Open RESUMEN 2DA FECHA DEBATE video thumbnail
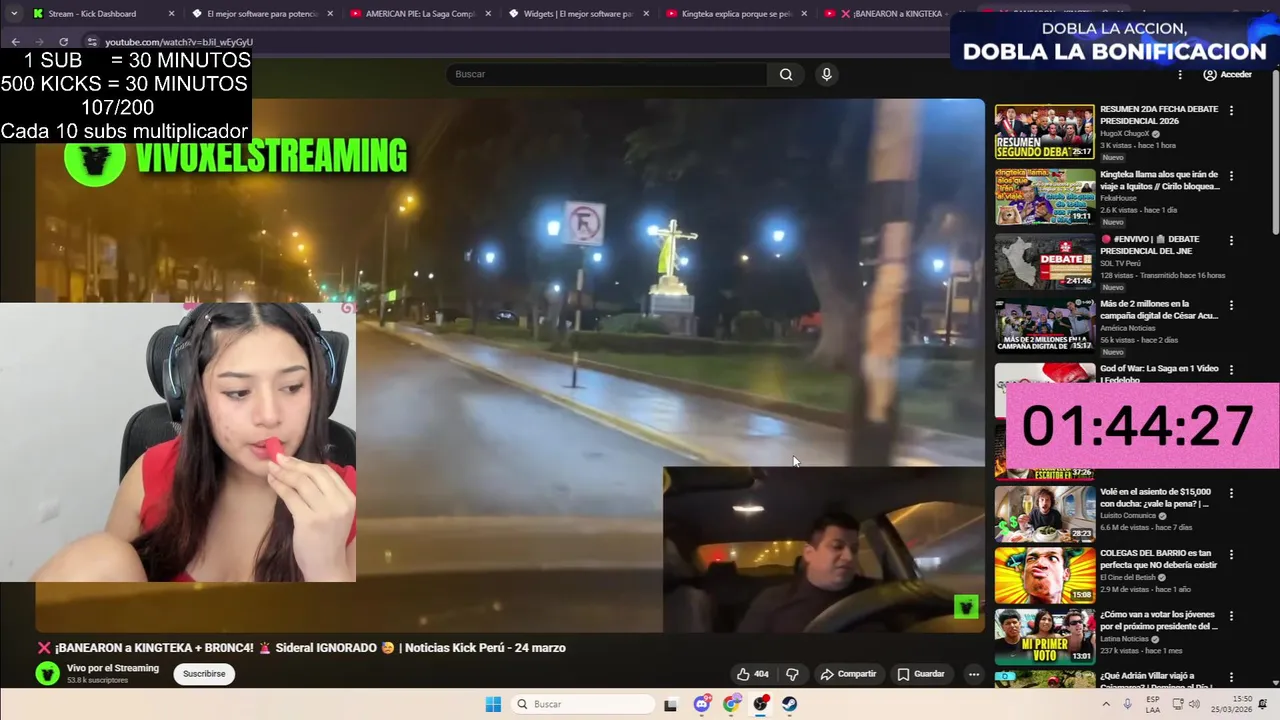 (x=1044, y=132)
